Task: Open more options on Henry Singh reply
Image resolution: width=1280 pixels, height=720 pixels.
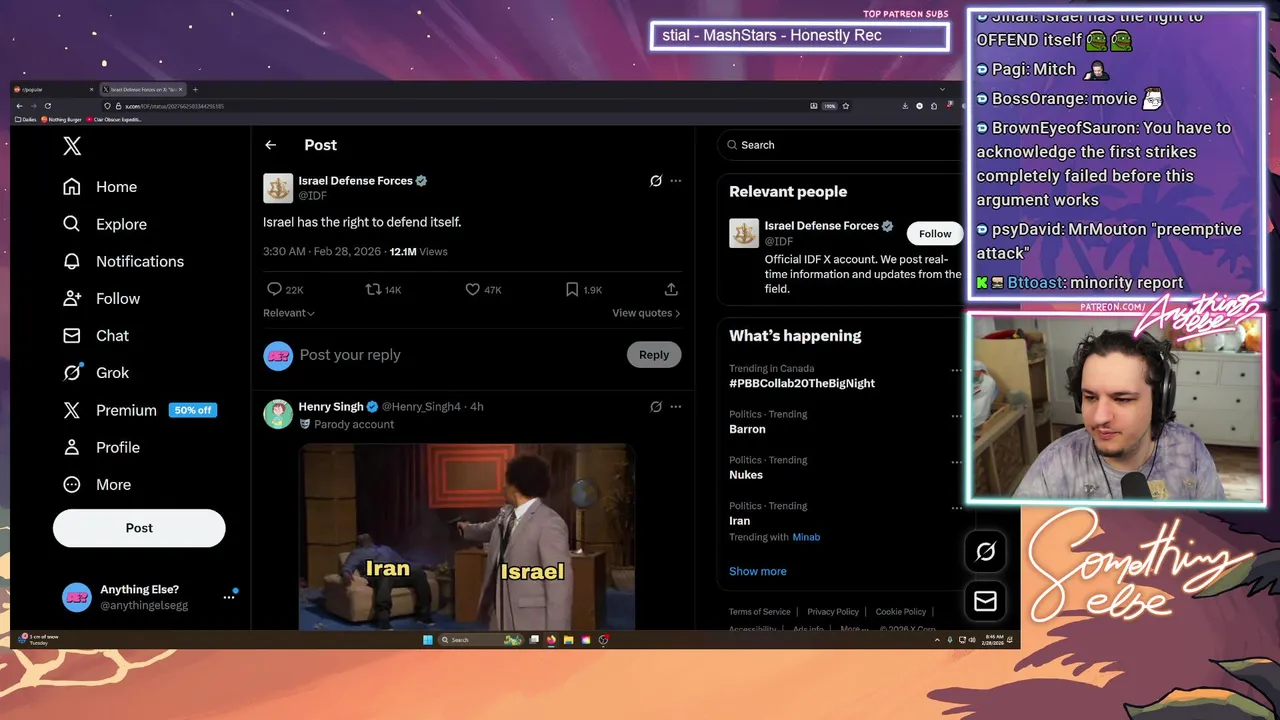Action: click(x=676, y=407)
